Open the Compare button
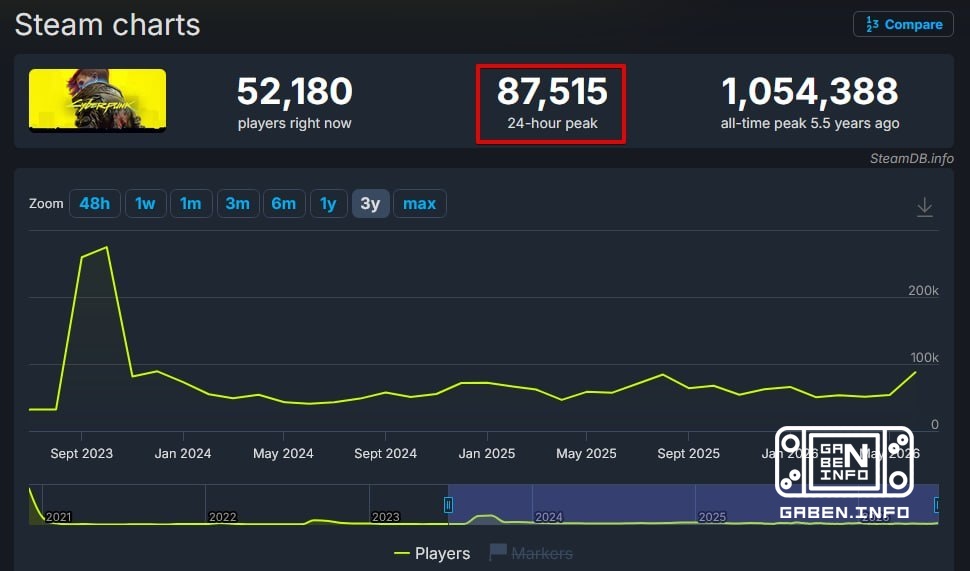Screen dimensions: 970x571 pos(903,24)
